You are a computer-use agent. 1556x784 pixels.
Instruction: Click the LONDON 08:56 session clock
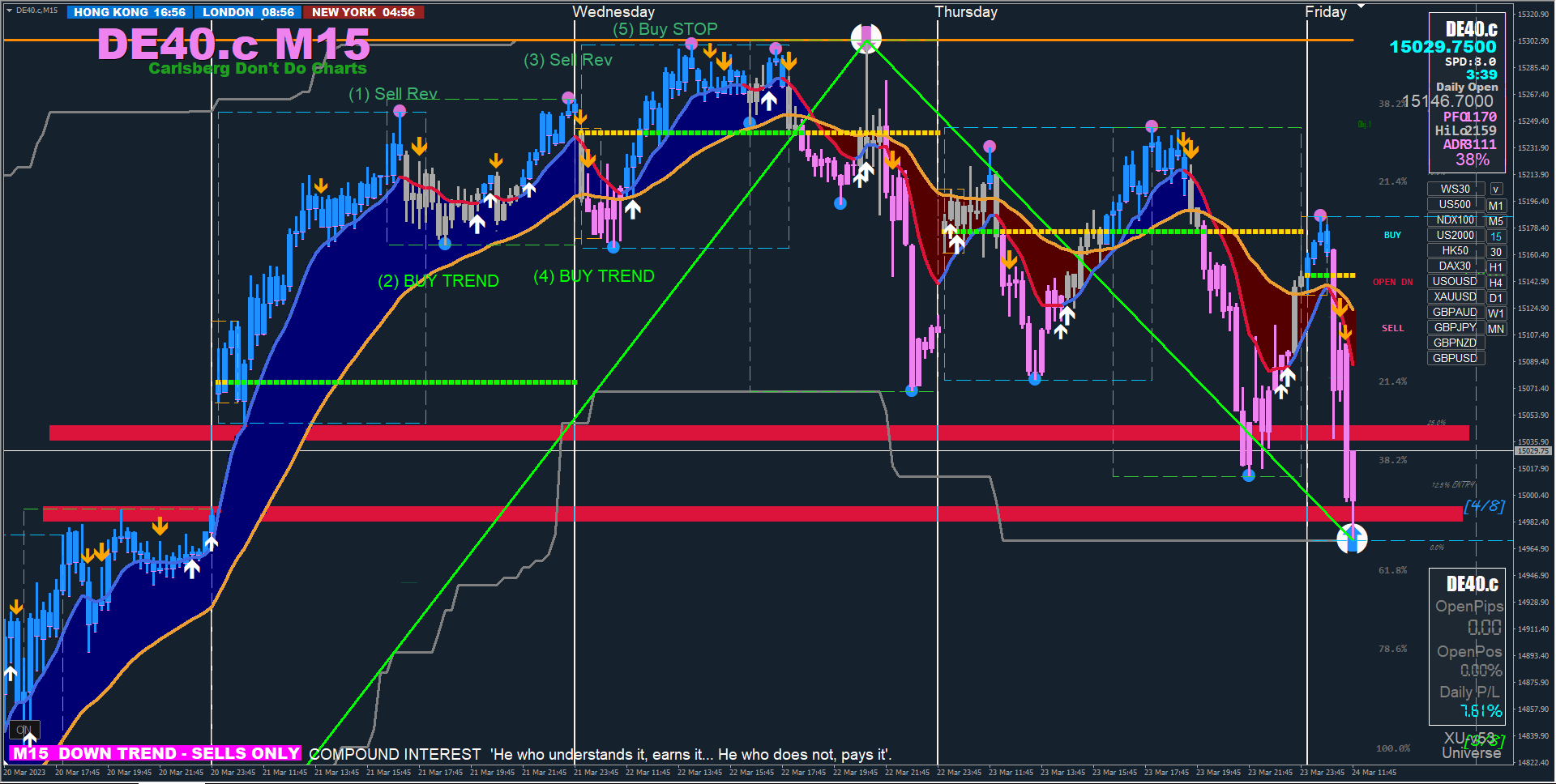click(x=248, y=12)
